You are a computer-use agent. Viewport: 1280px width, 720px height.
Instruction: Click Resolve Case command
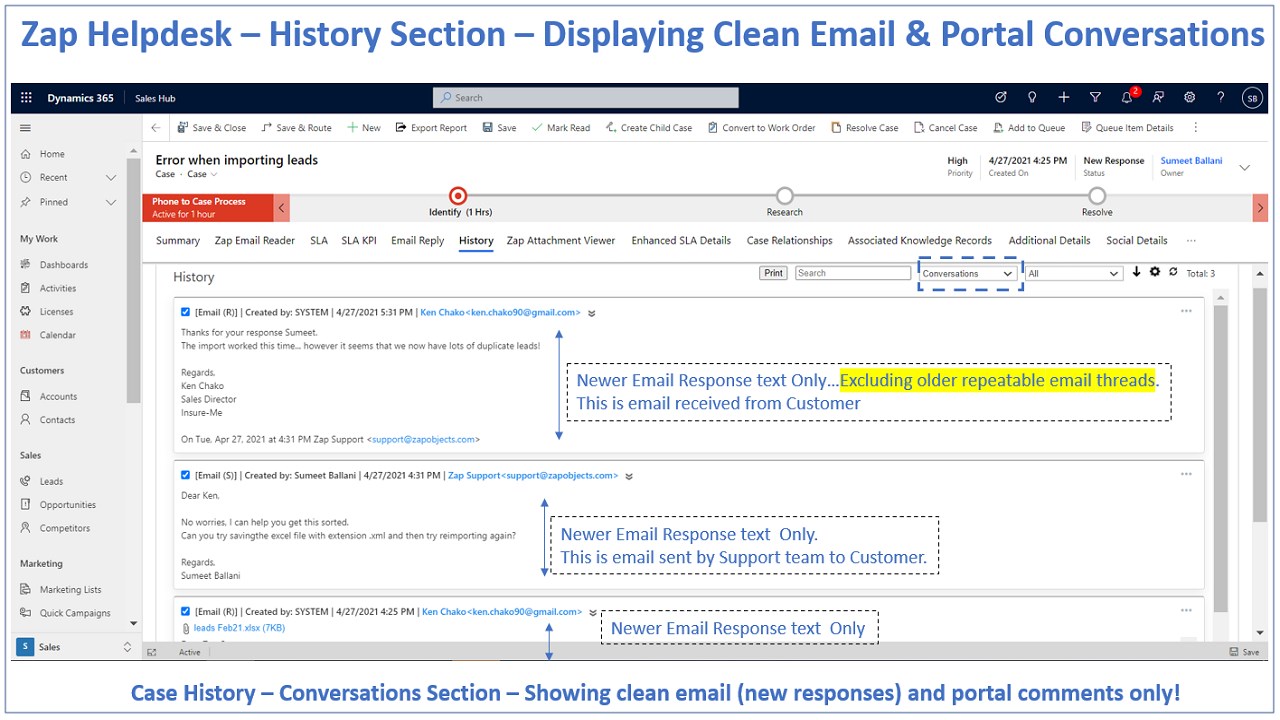(865, 128)
